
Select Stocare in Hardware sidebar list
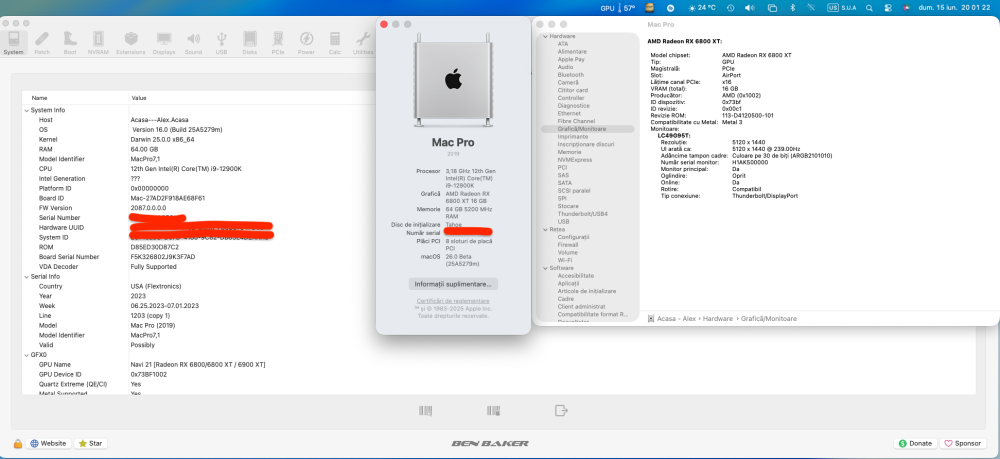(x=567, y=206)
